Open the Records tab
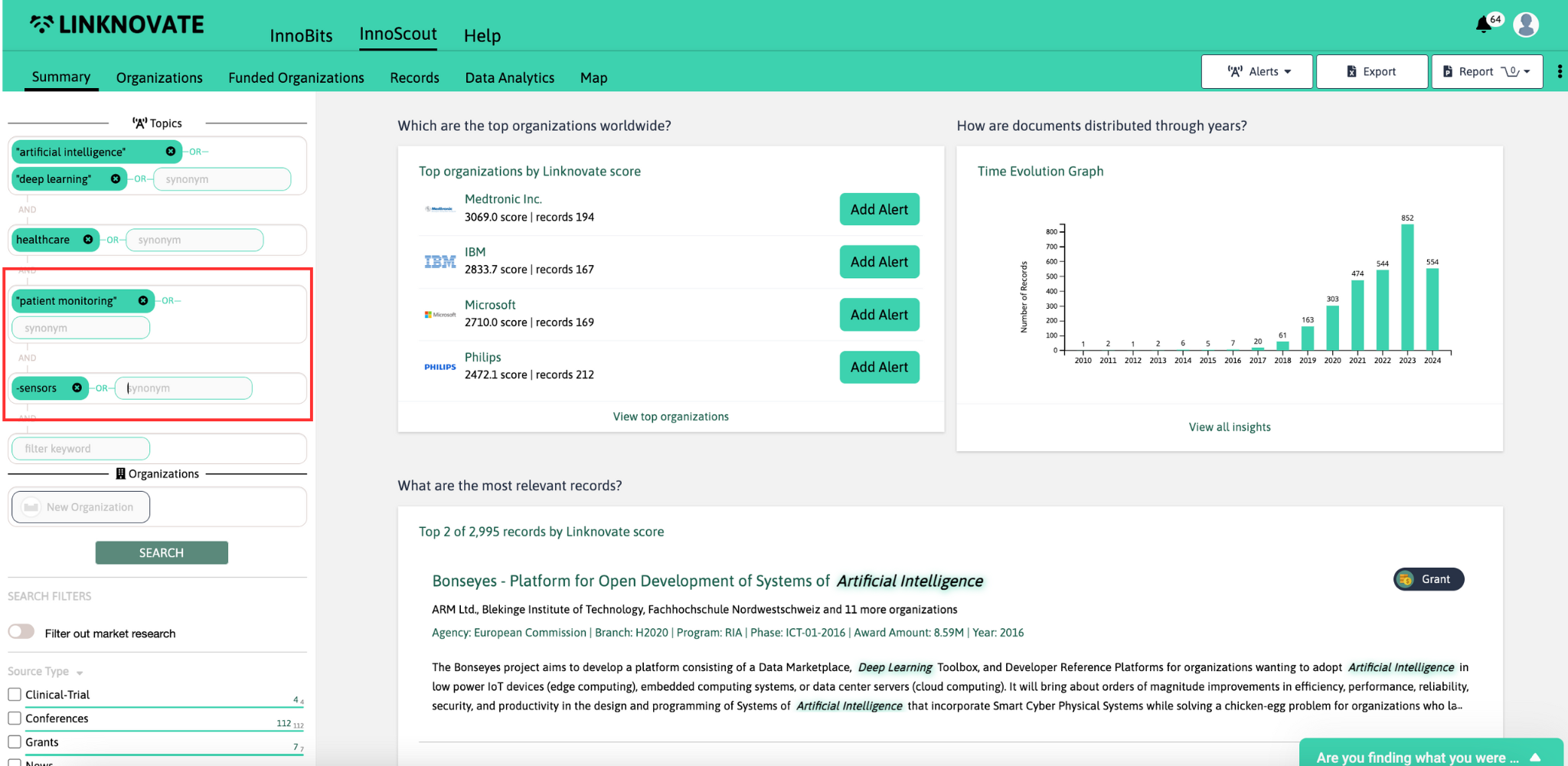This screenshot has height=766, width=1568. (415, 77)
